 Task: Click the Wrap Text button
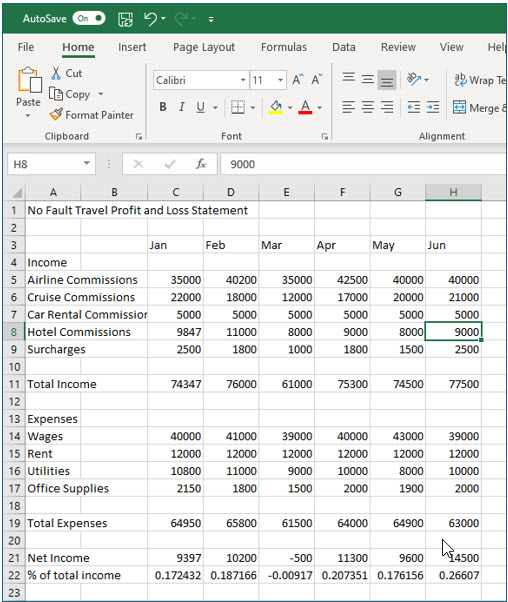click(x=480, y=80)
